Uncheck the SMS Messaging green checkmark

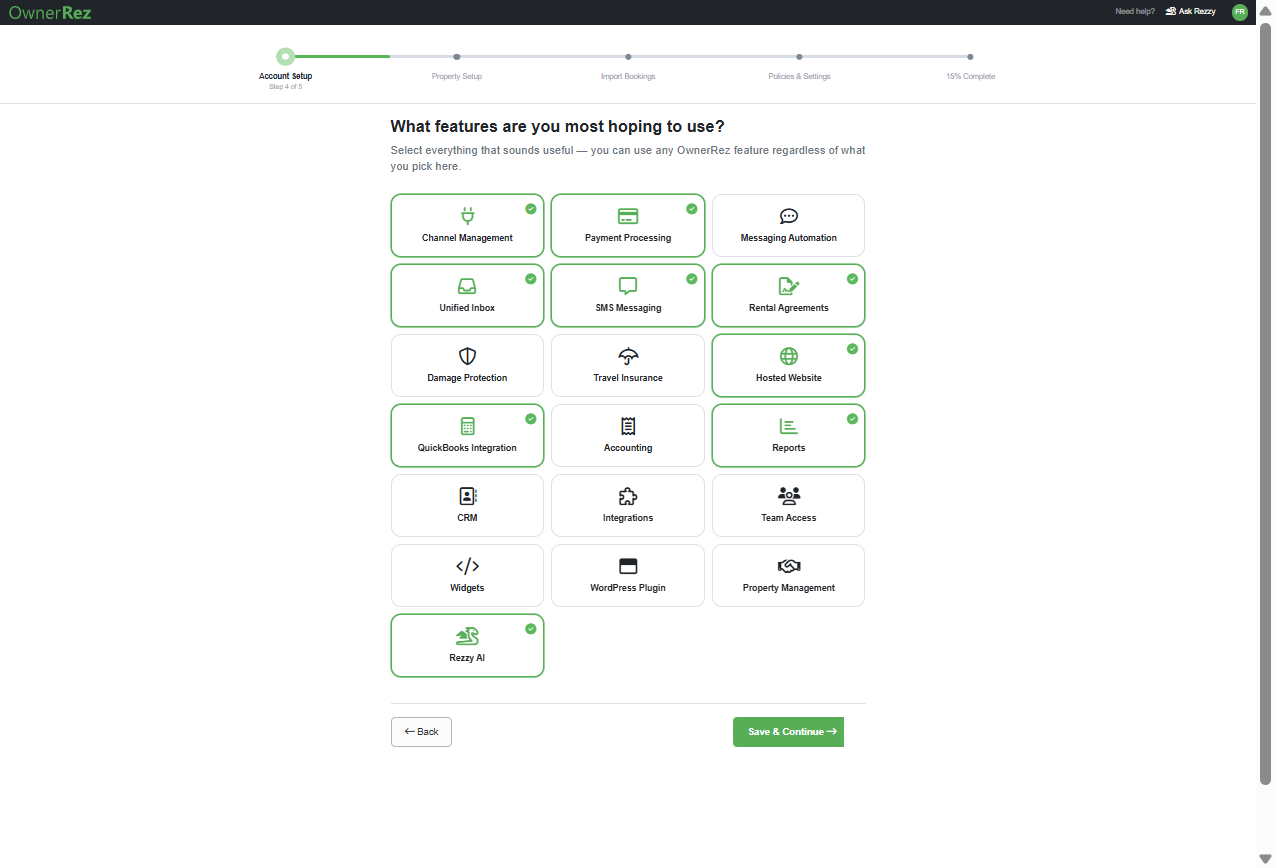[692, 279]
